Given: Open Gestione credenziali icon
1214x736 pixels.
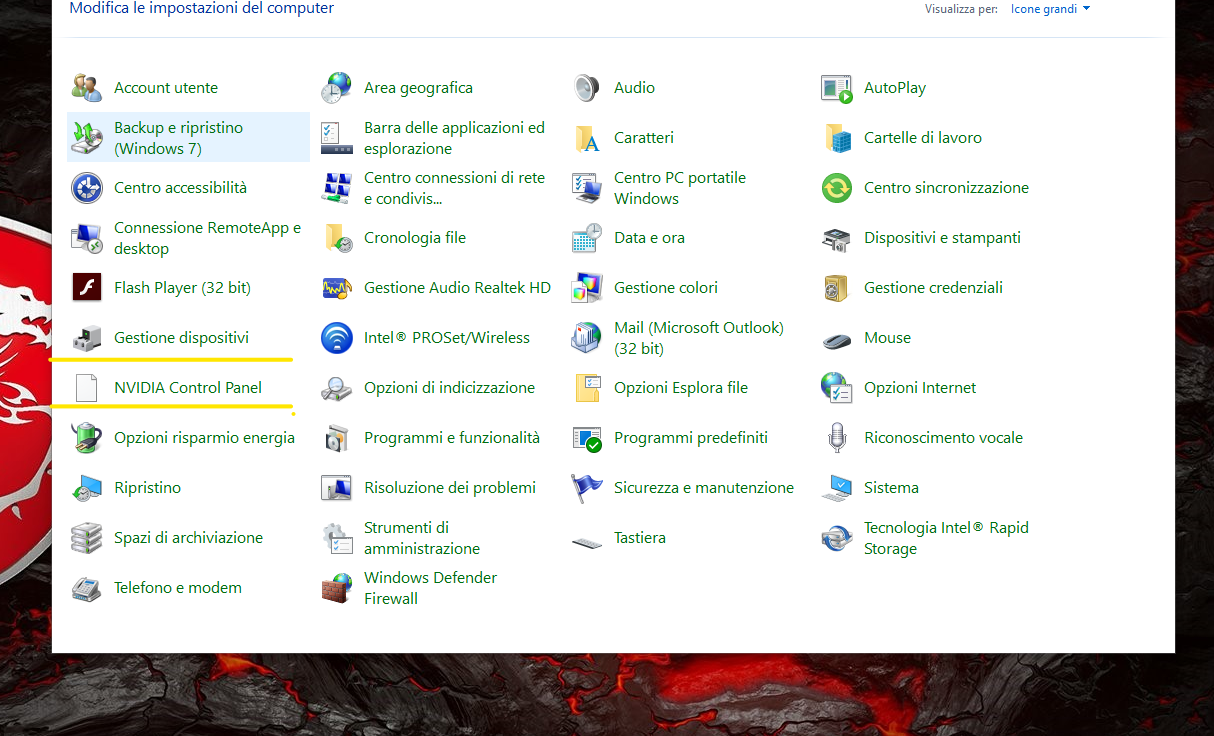Looking at the screenshot, I should pos(837,288).
